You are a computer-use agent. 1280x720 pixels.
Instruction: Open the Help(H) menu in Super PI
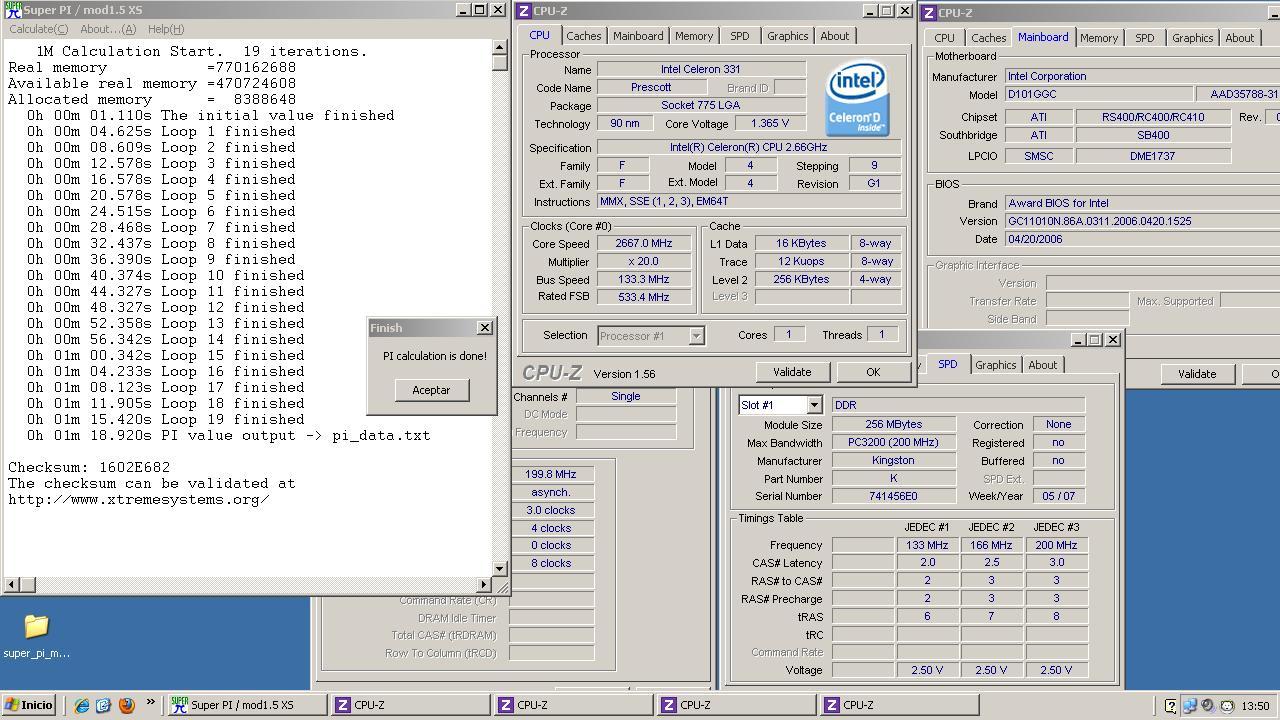166,29
